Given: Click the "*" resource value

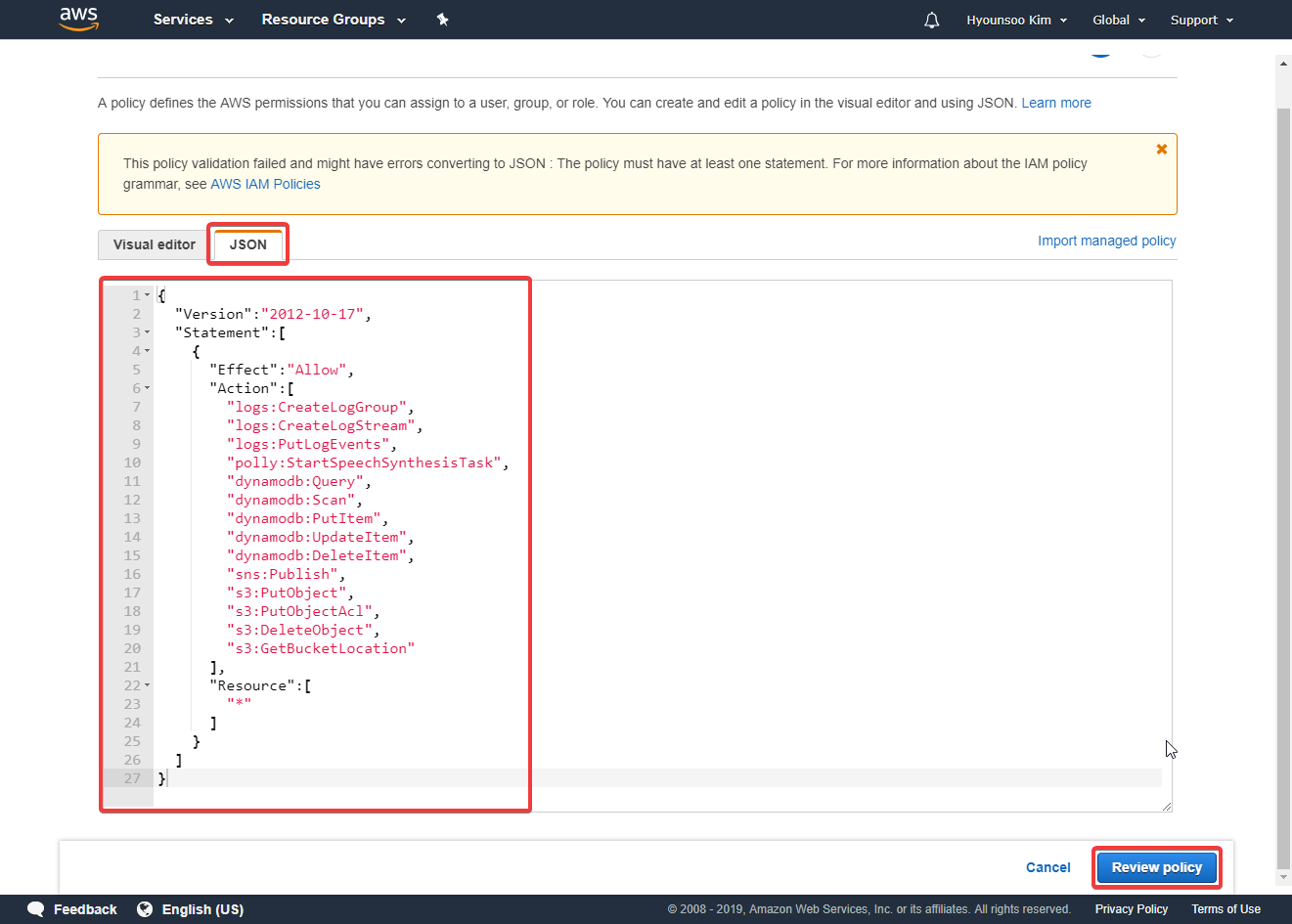Looking at the screenshot, I should coord(240,704).
